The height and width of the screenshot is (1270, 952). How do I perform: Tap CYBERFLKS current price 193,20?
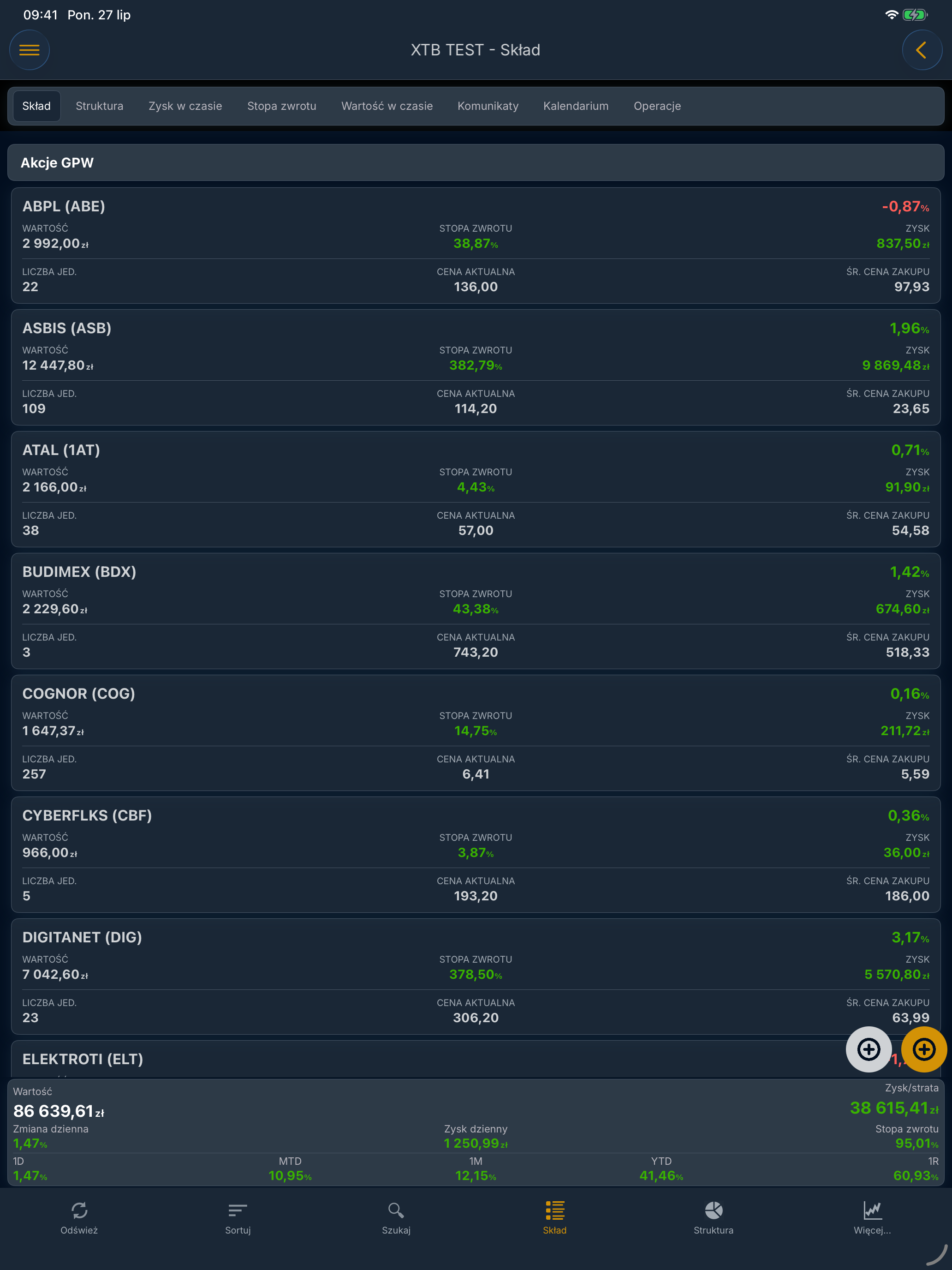click(476, 896)
